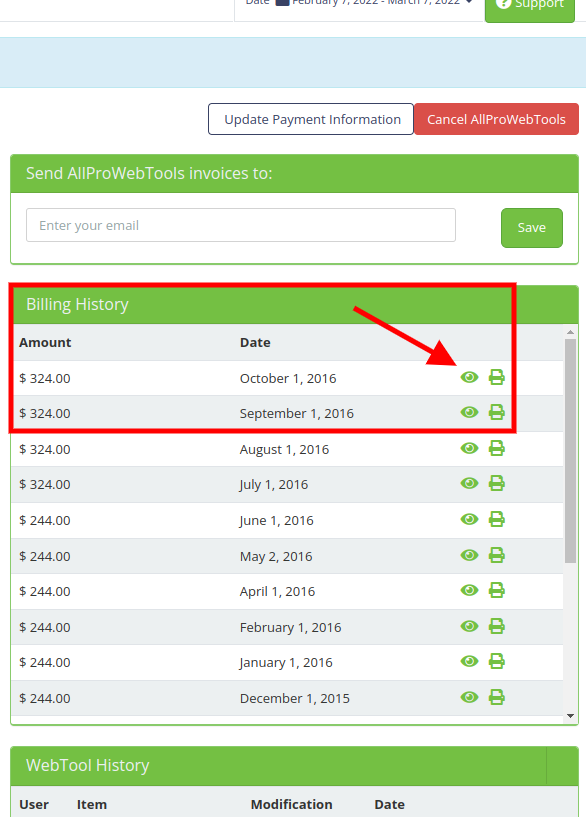Show the April 1, 2016 invoice via the eye icon
The image size is (586, 817).
coord(469,590)
